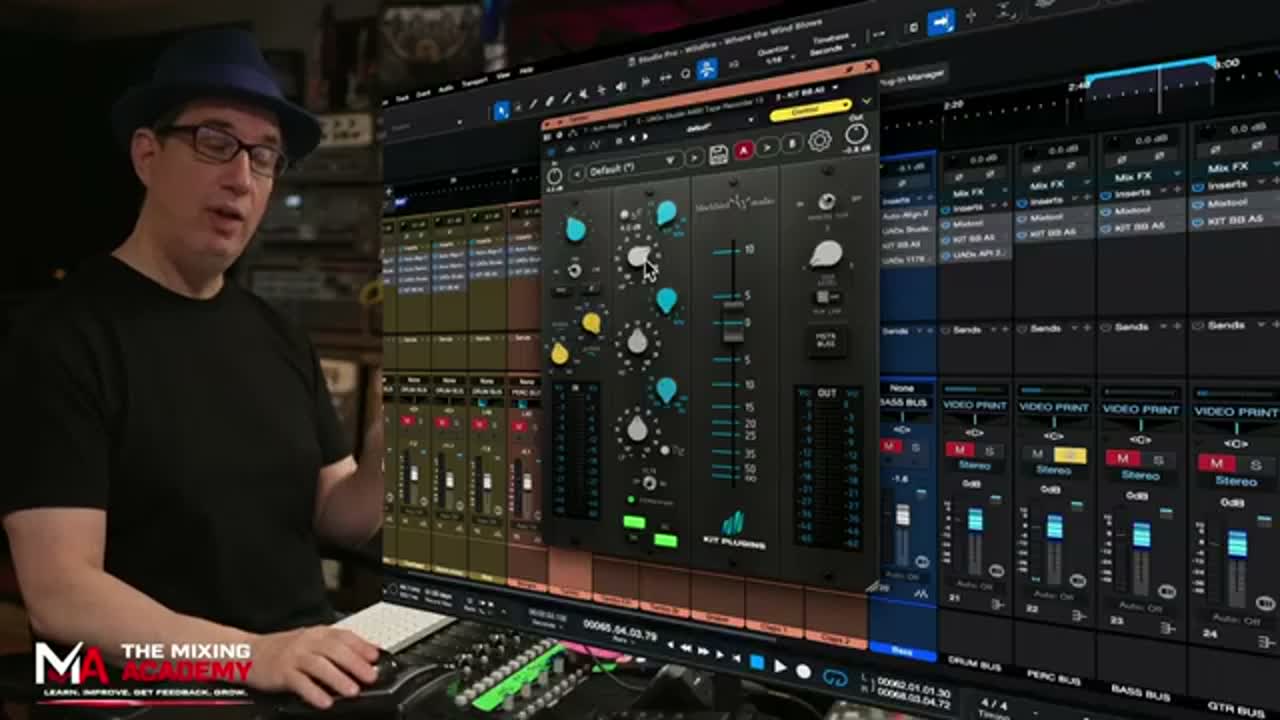Screen dimensions: 1280x720
Task: Click the lower yellow knob in the plugin
Action: (x=560, y=353)
